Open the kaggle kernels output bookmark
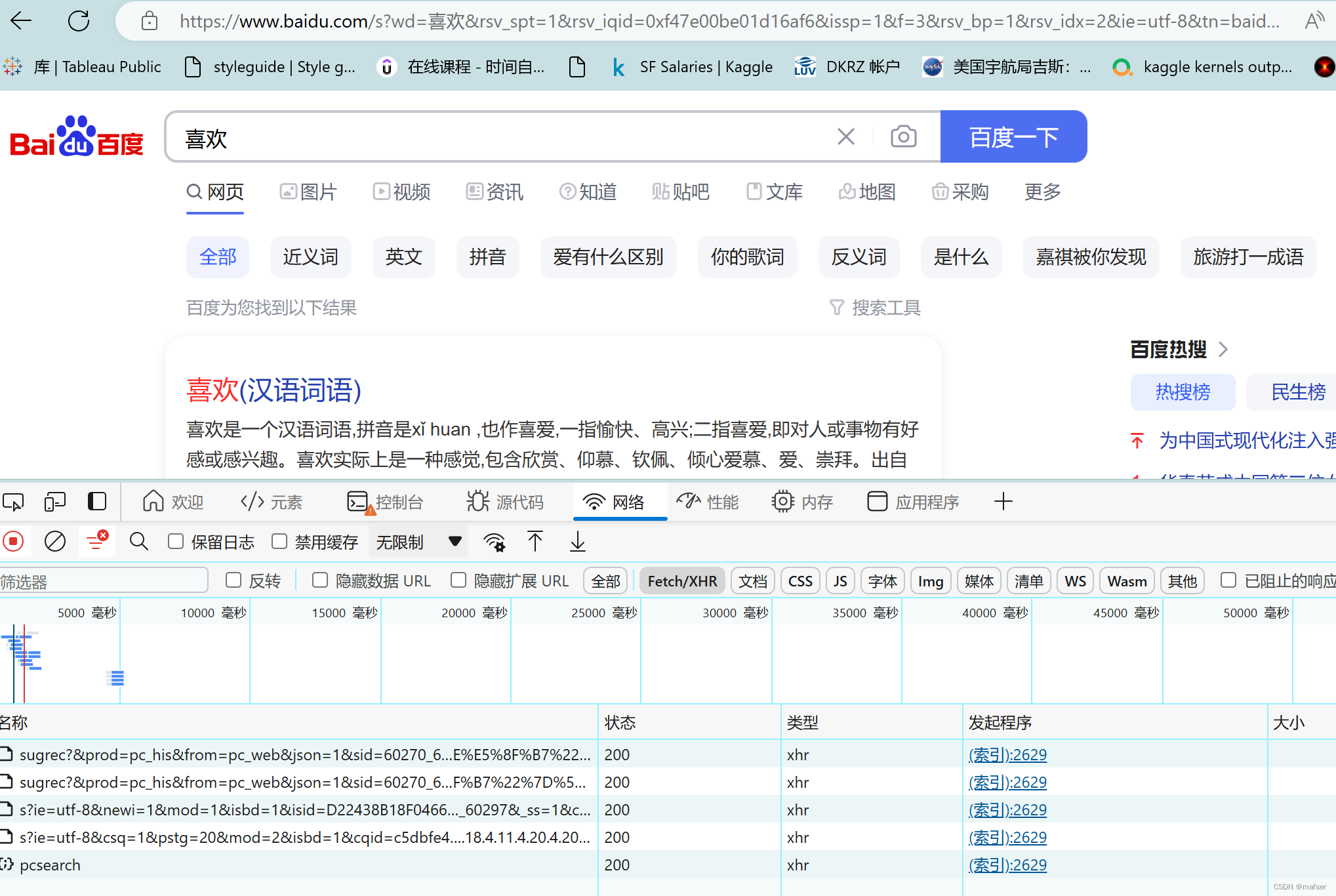The image size is (1336, 896). click(x=1203, y=67)
